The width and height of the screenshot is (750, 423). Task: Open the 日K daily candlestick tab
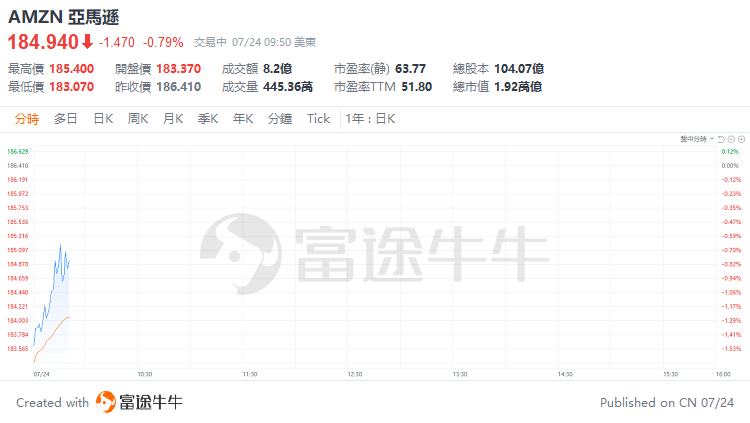(x=103, y=119)
